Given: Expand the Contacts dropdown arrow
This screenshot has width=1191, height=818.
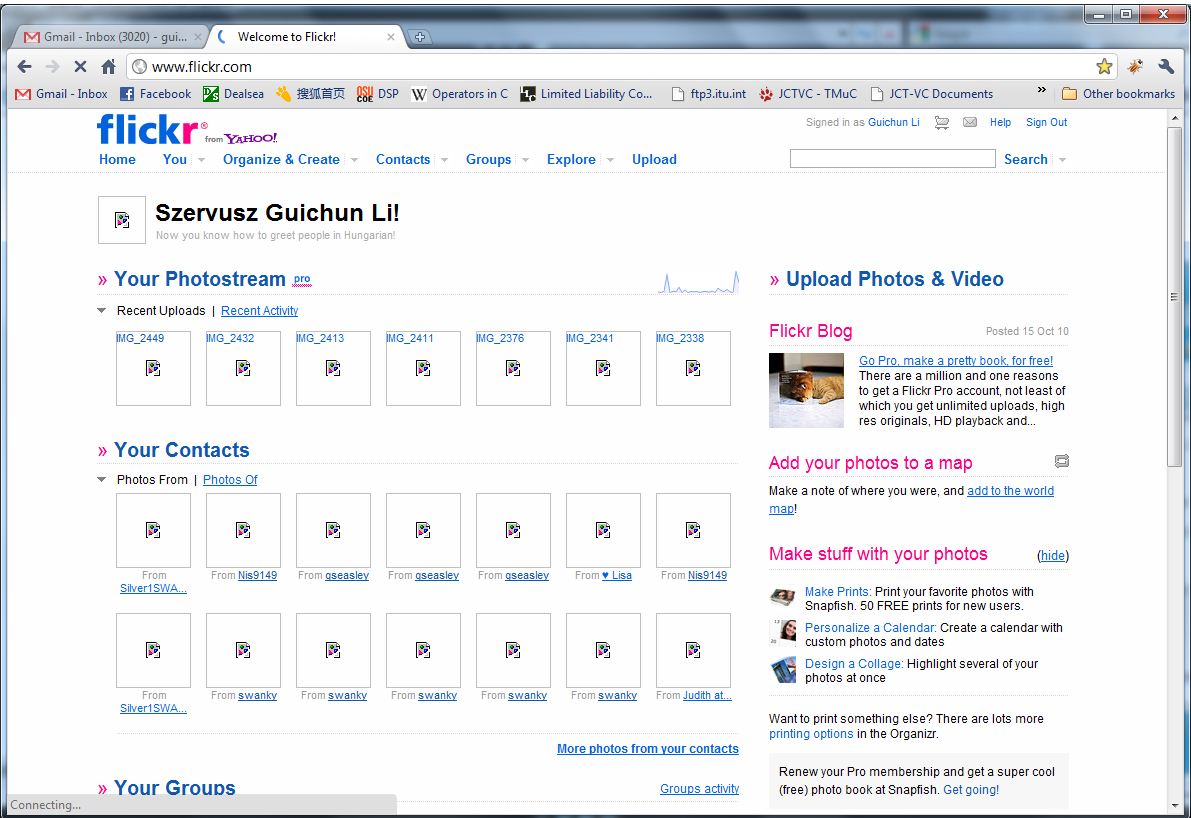Looking at the screenshot, I should pyautogui.click(x=444, y=160).
